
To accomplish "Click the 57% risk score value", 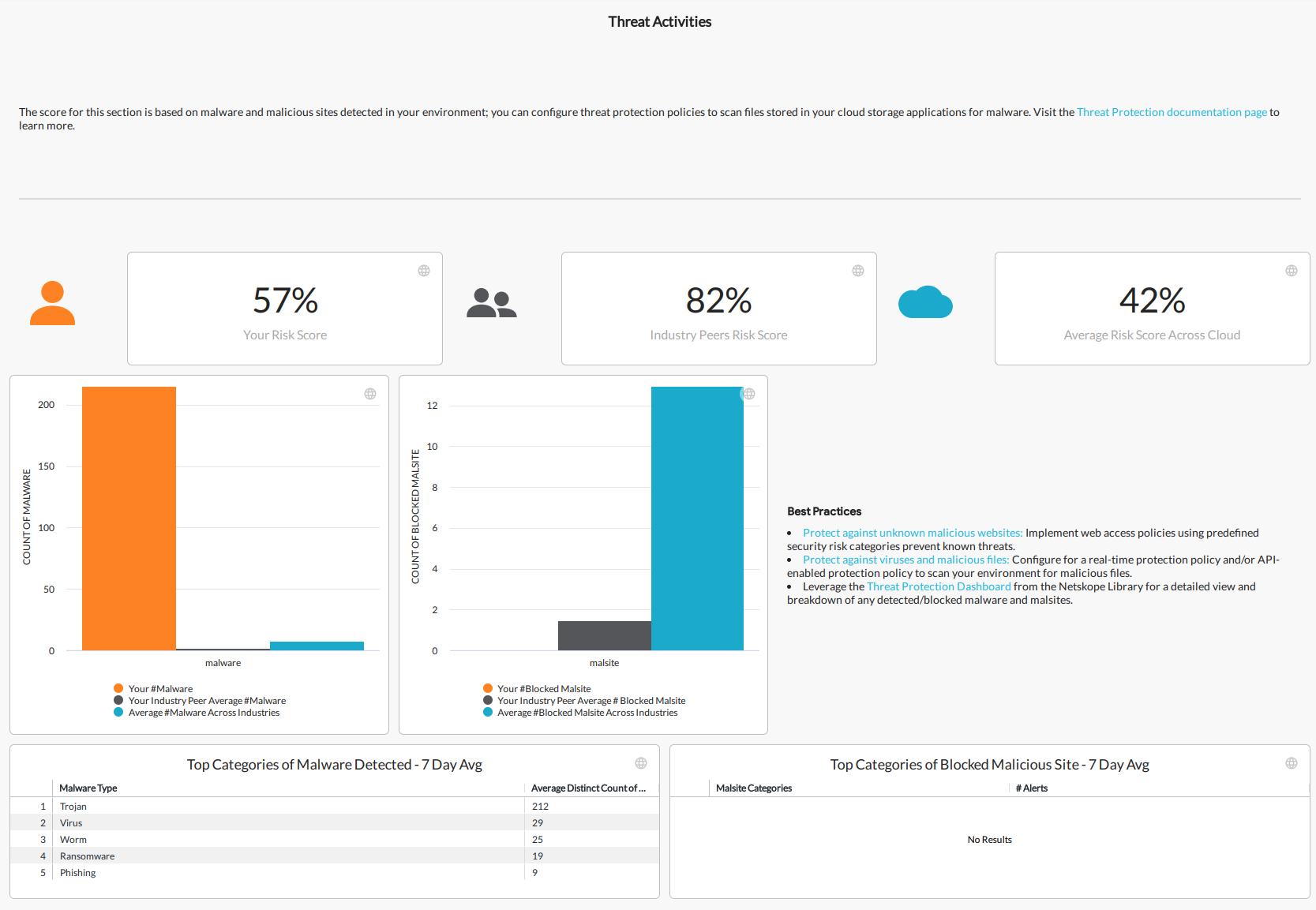I will [x=285, y=301].
